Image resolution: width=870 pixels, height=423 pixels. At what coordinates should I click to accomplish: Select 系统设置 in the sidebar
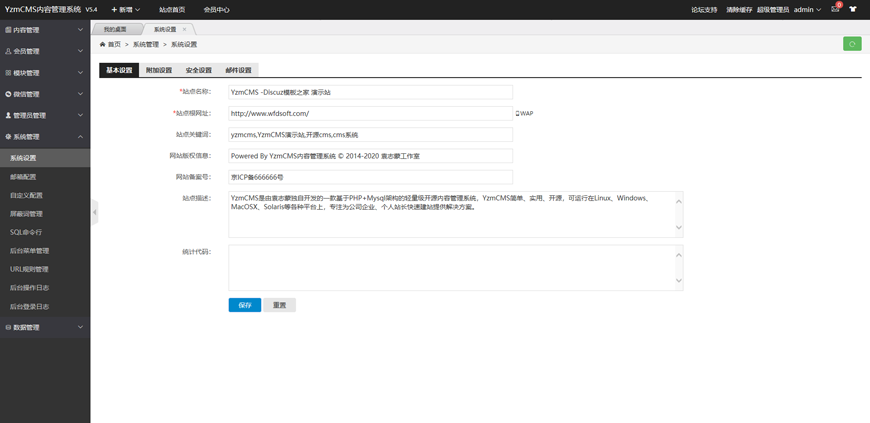[x=45, y=158]
